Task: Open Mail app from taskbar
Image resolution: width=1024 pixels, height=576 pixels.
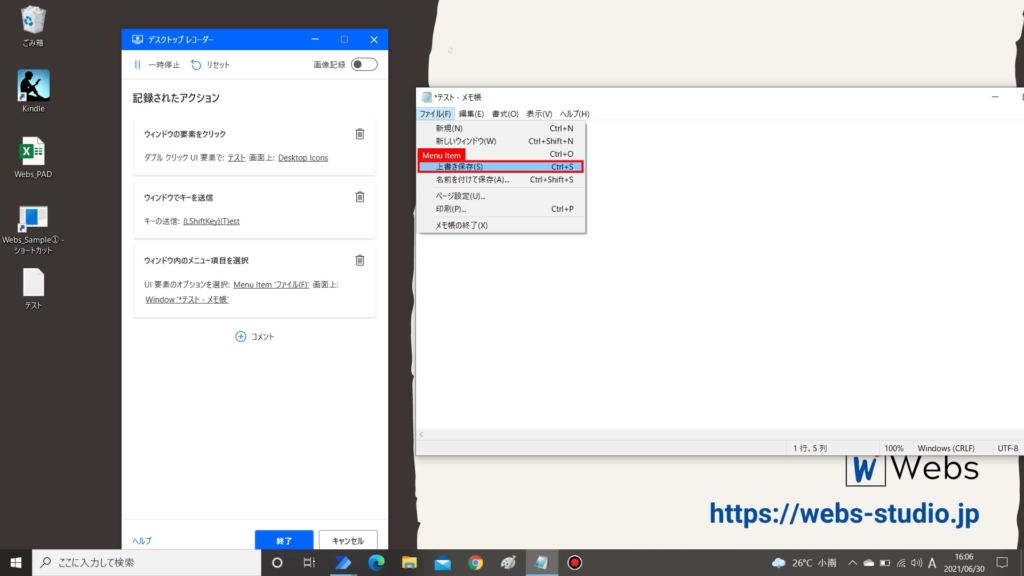Action: (x=442, y=562)
